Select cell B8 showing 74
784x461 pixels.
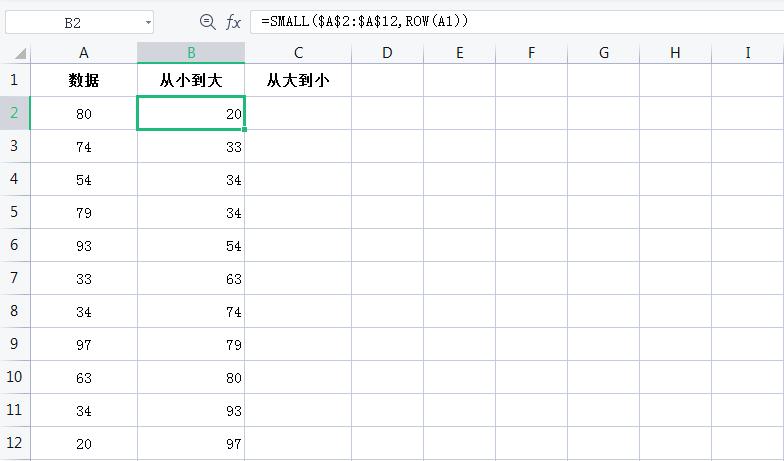[191, 311]
